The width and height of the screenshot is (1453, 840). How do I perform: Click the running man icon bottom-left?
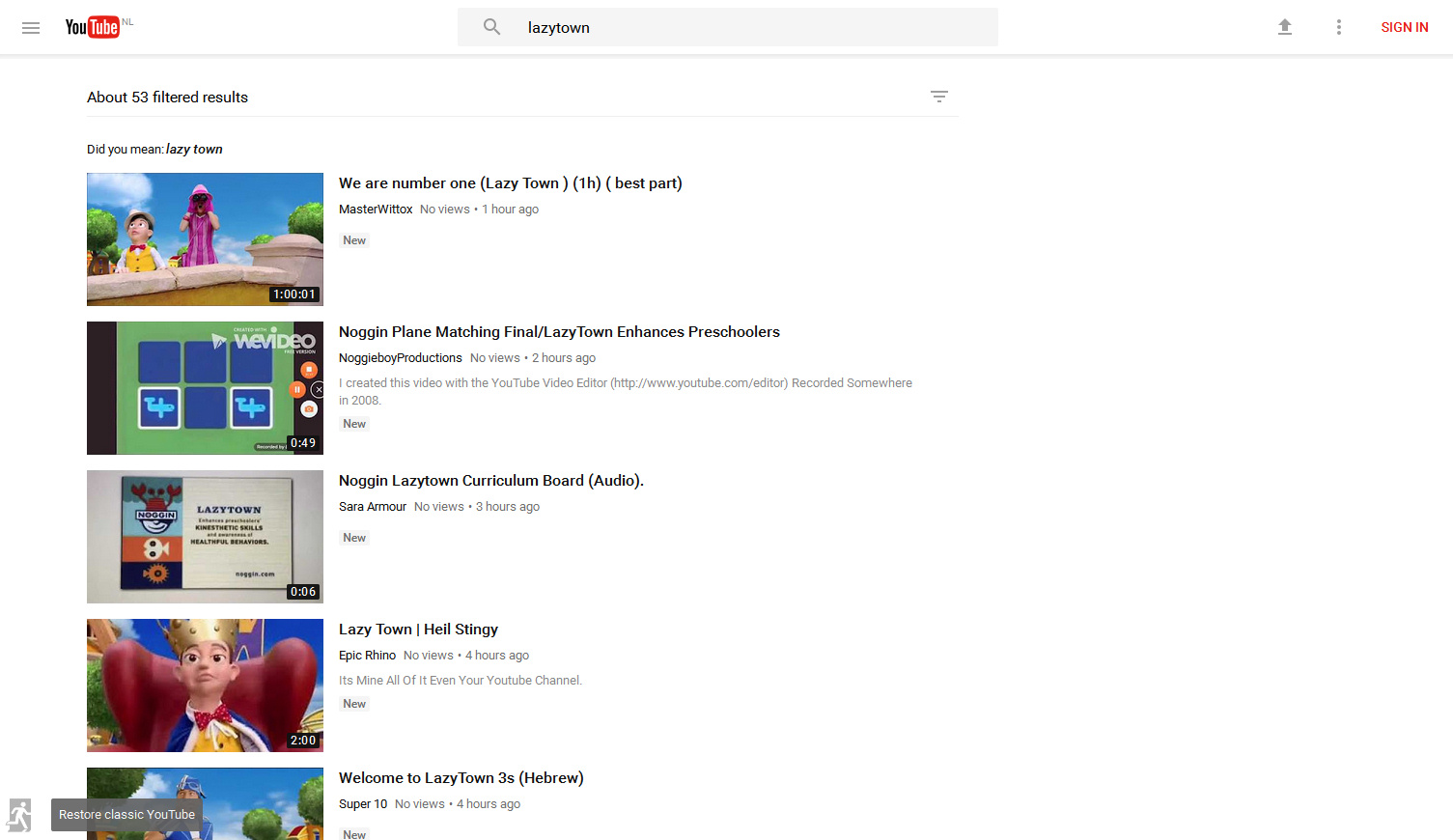[x=19, y=815]
